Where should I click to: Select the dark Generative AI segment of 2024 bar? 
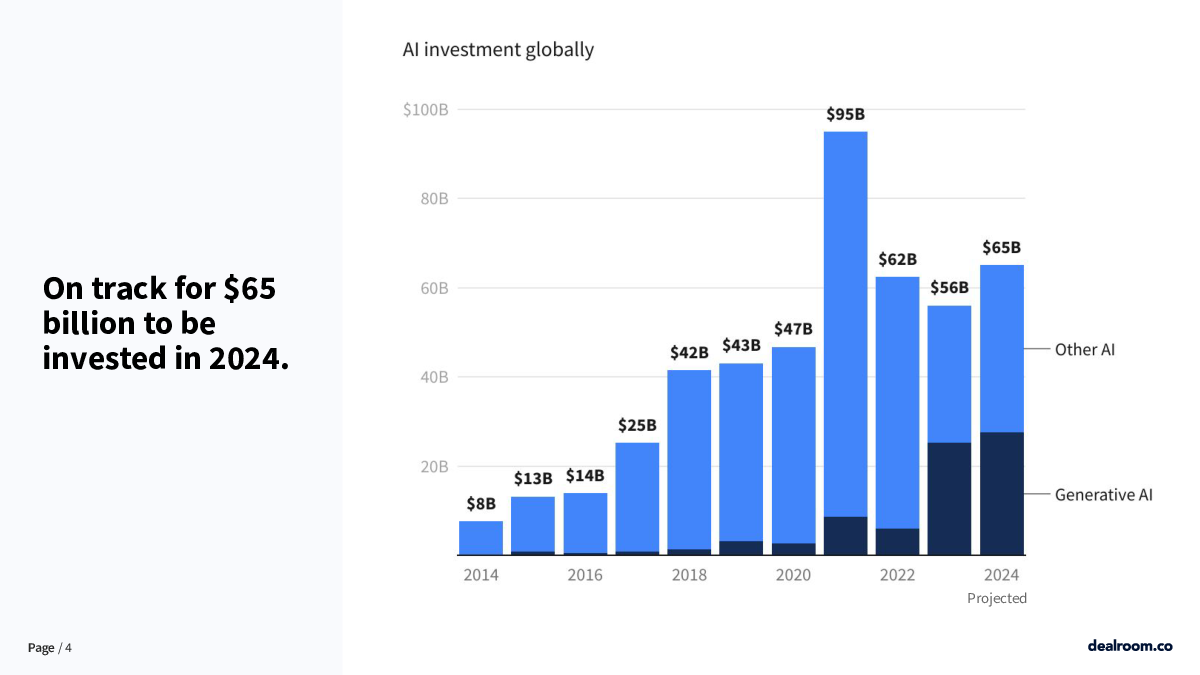pyautogui.click(x=1002, y=493)
